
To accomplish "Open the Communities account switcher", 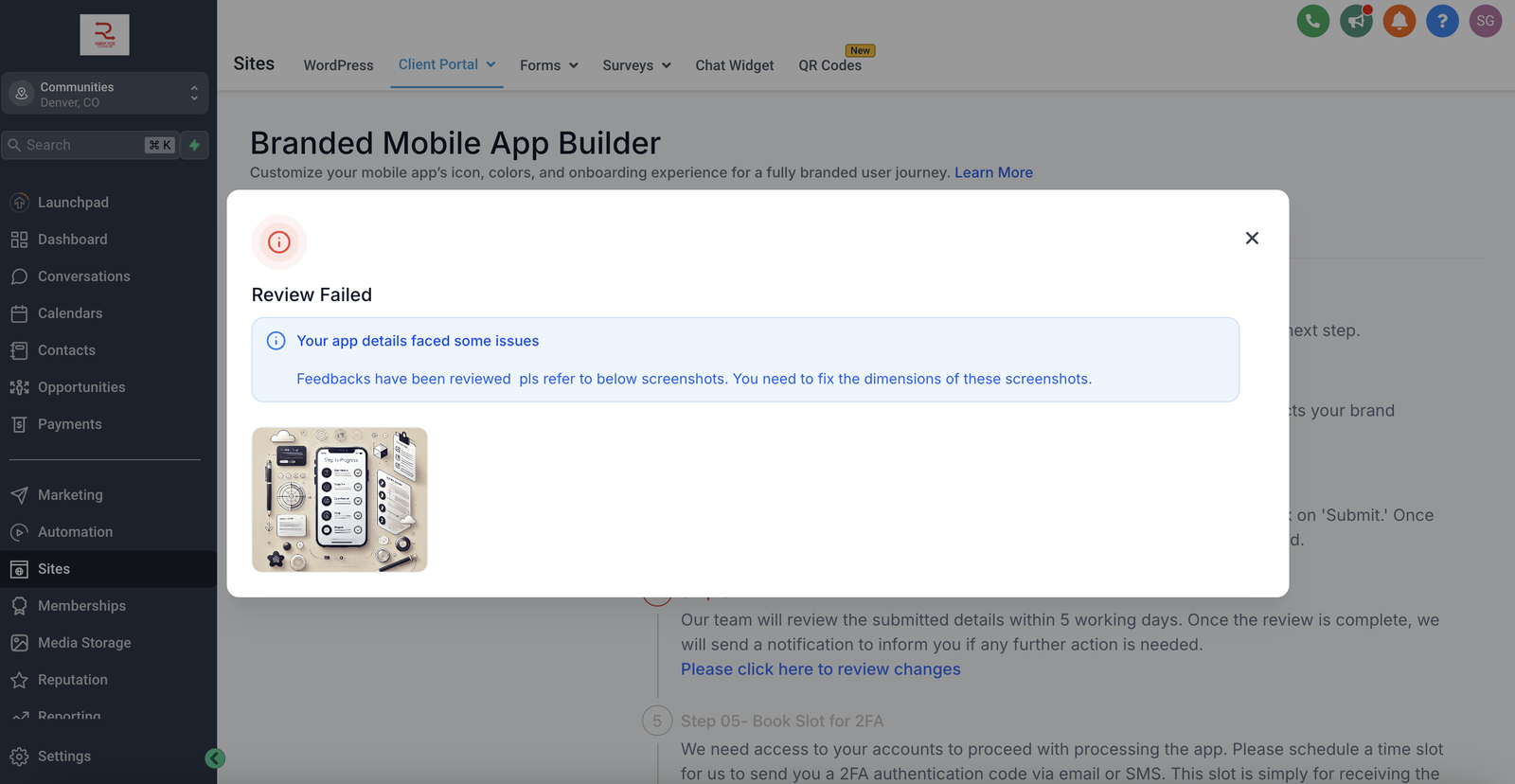I will (104, 94).
